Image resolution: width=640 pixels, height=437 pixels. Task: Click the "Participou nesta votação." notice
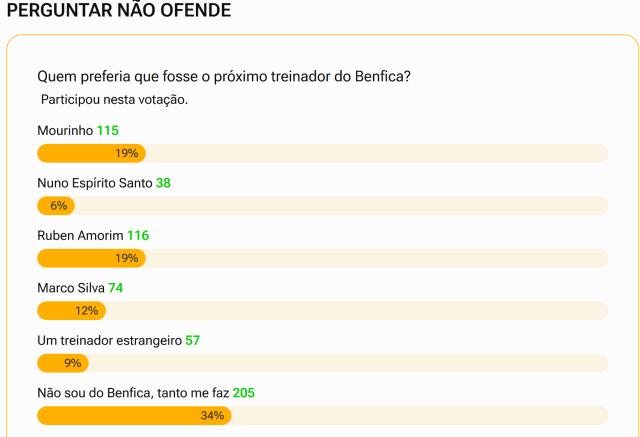114,100
